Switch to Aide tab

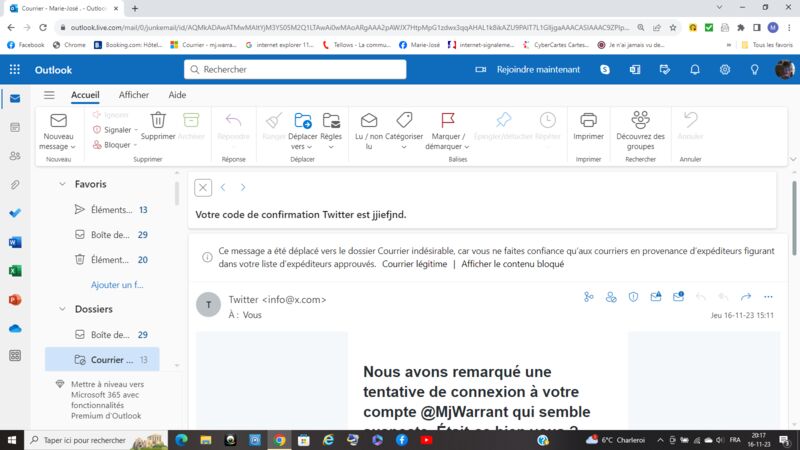(177, 95)
